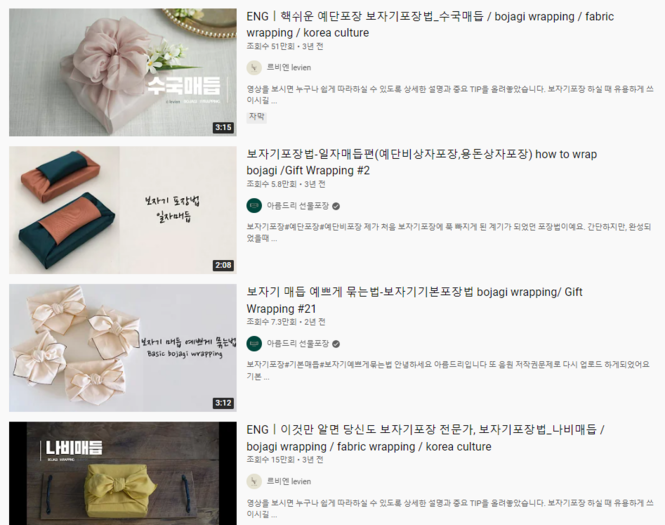Viewport: 665px width, 525px height.
Task: Open the 나비매듭 yellow box video thumbnail
Action: pos(123,473)
